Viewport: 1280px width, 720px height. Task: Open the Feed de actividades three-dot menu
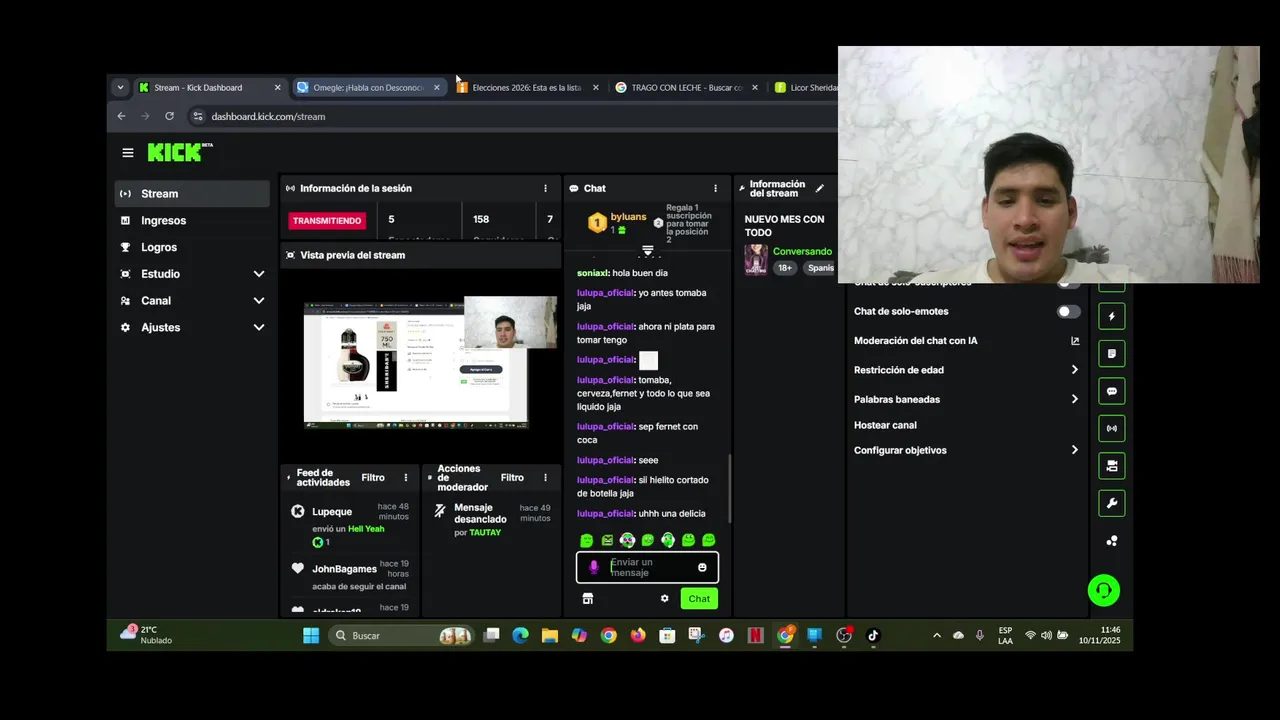click(x=405, y=478)
